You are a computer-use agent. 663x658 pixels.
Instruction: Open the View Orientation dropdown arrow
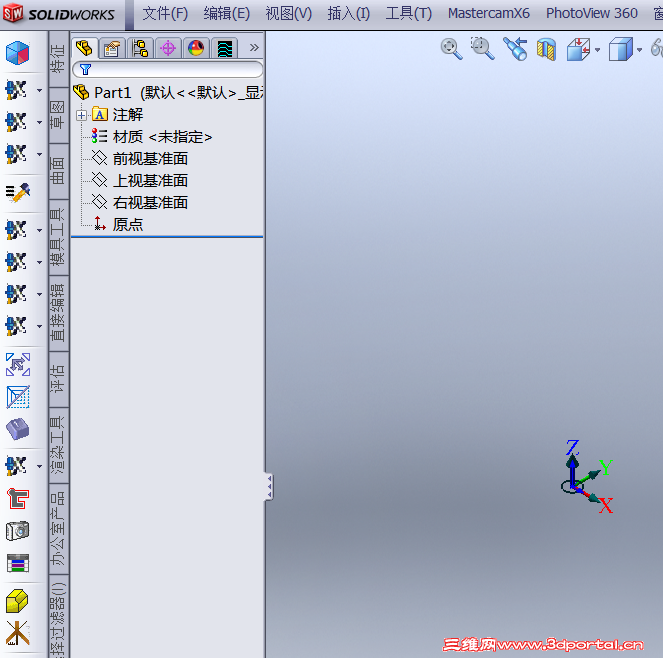point(597,50)
